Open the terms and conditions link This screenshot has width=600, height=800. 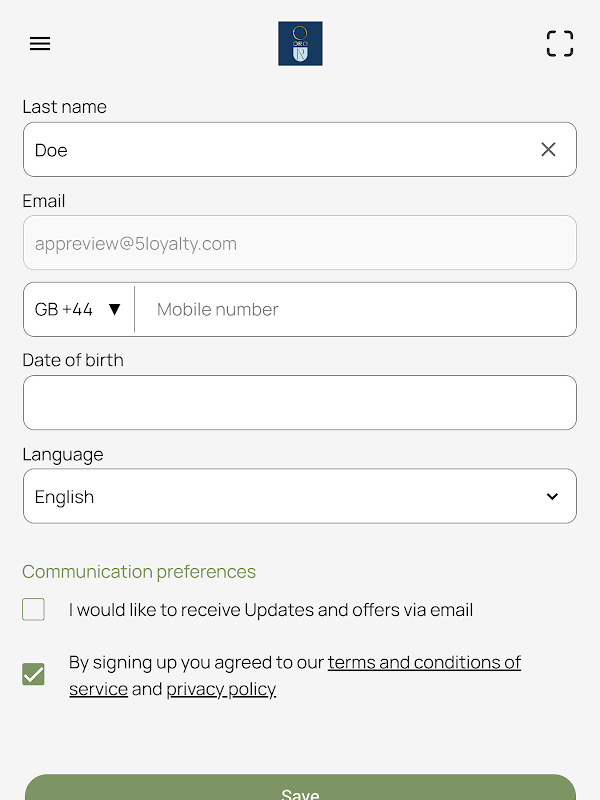tap(424, 663)
